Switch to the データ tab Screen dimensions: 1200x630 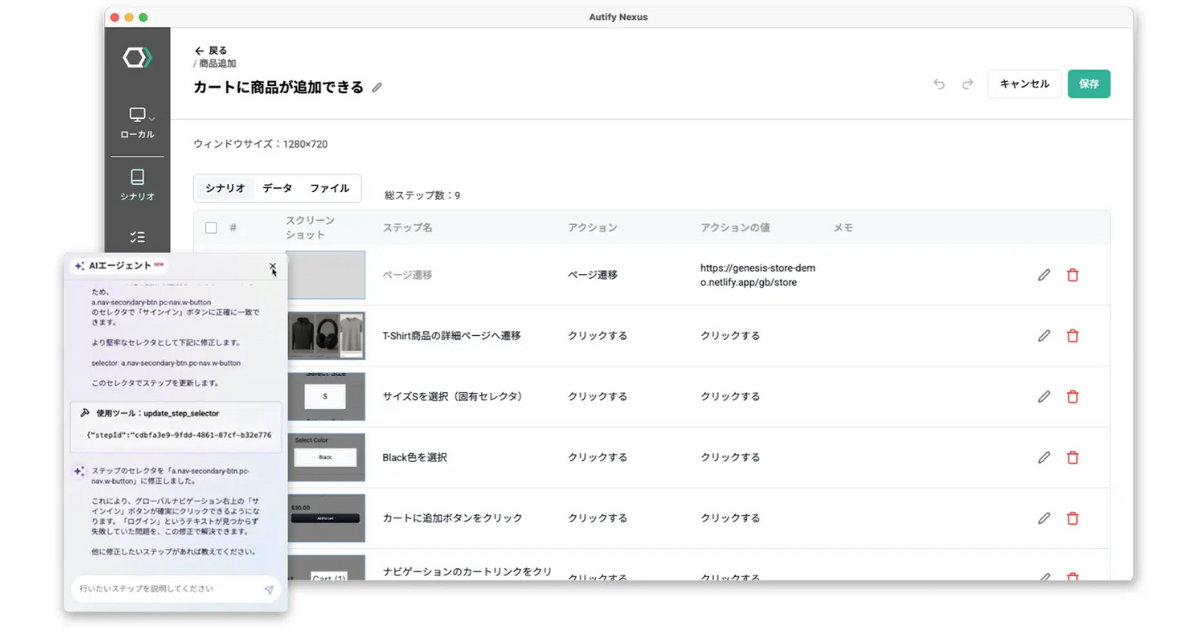[277, 188]
